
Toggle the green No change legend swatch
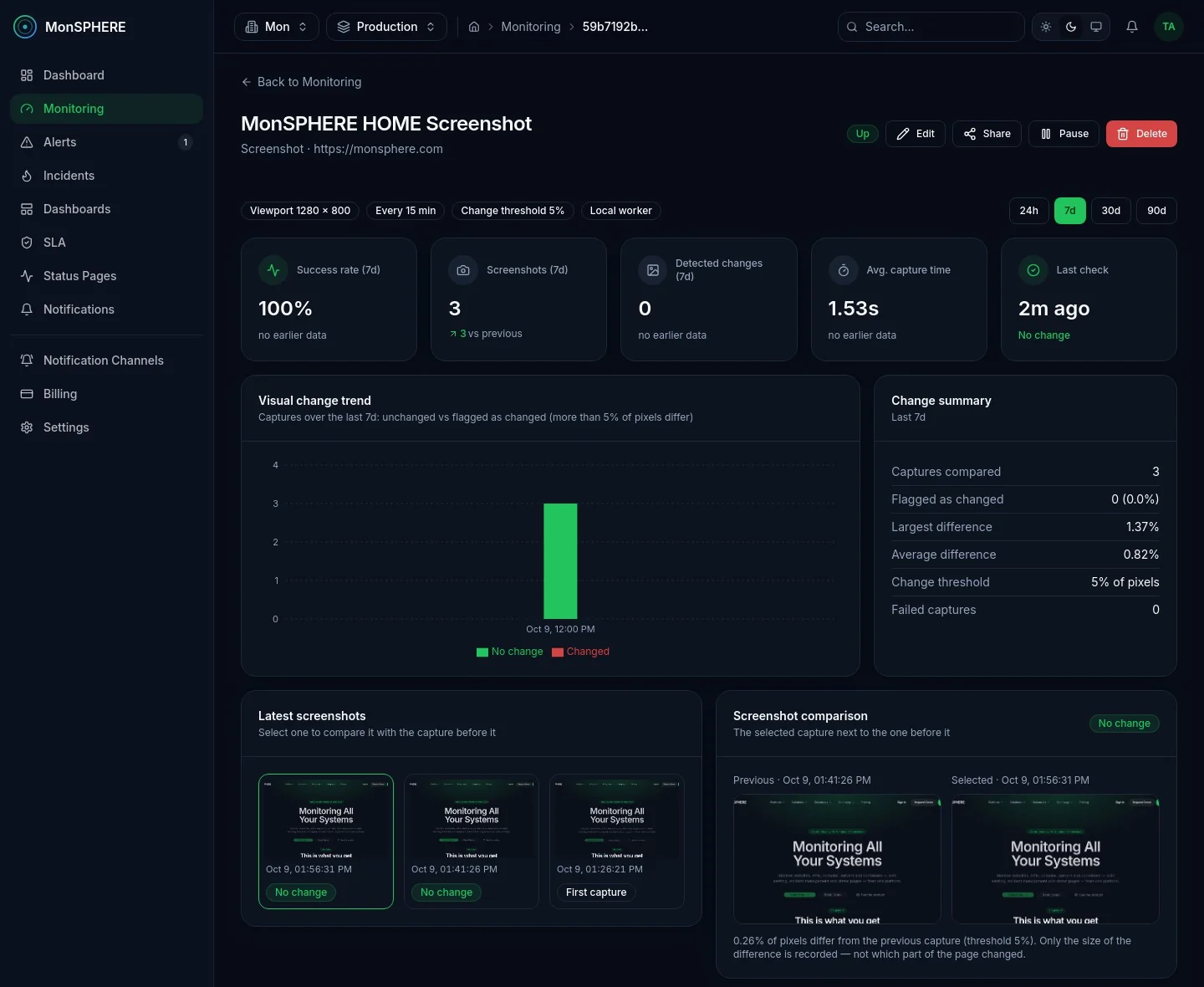(x=482, y=652)
